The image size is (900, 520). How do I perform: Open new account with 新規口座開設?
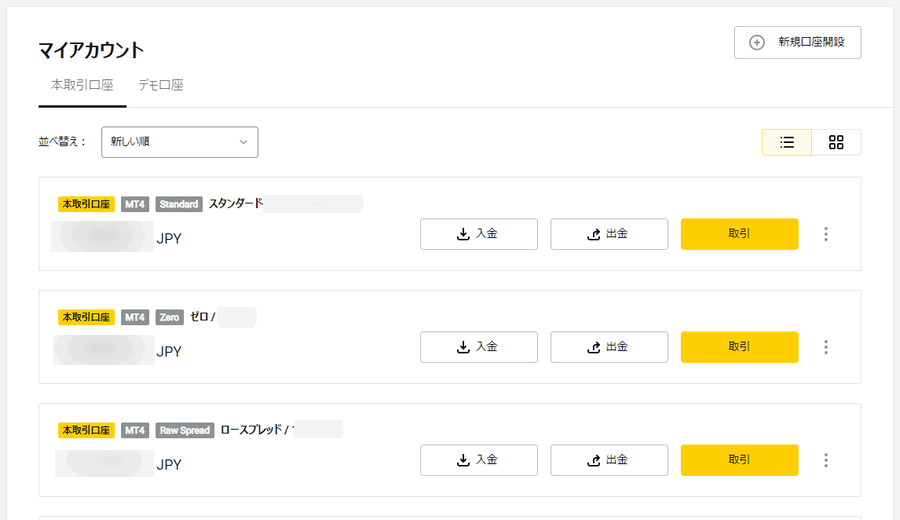click(797, 42)
